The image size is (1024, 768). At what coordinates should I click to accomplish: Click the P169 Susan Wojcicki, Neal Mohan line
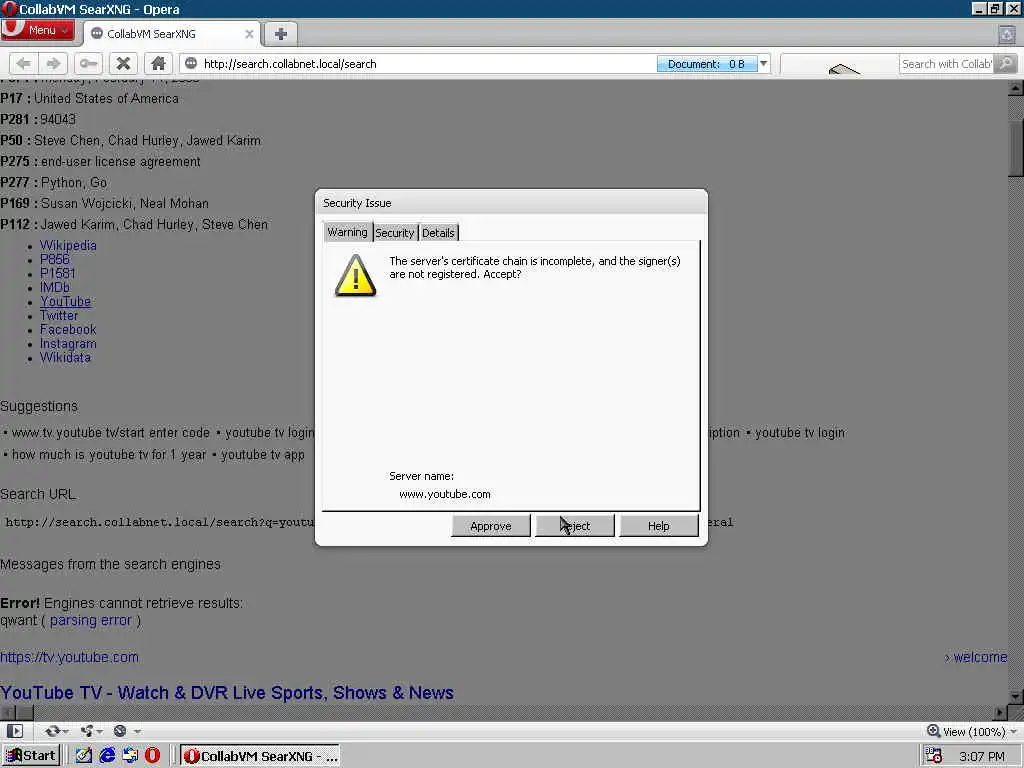(104, 203)
